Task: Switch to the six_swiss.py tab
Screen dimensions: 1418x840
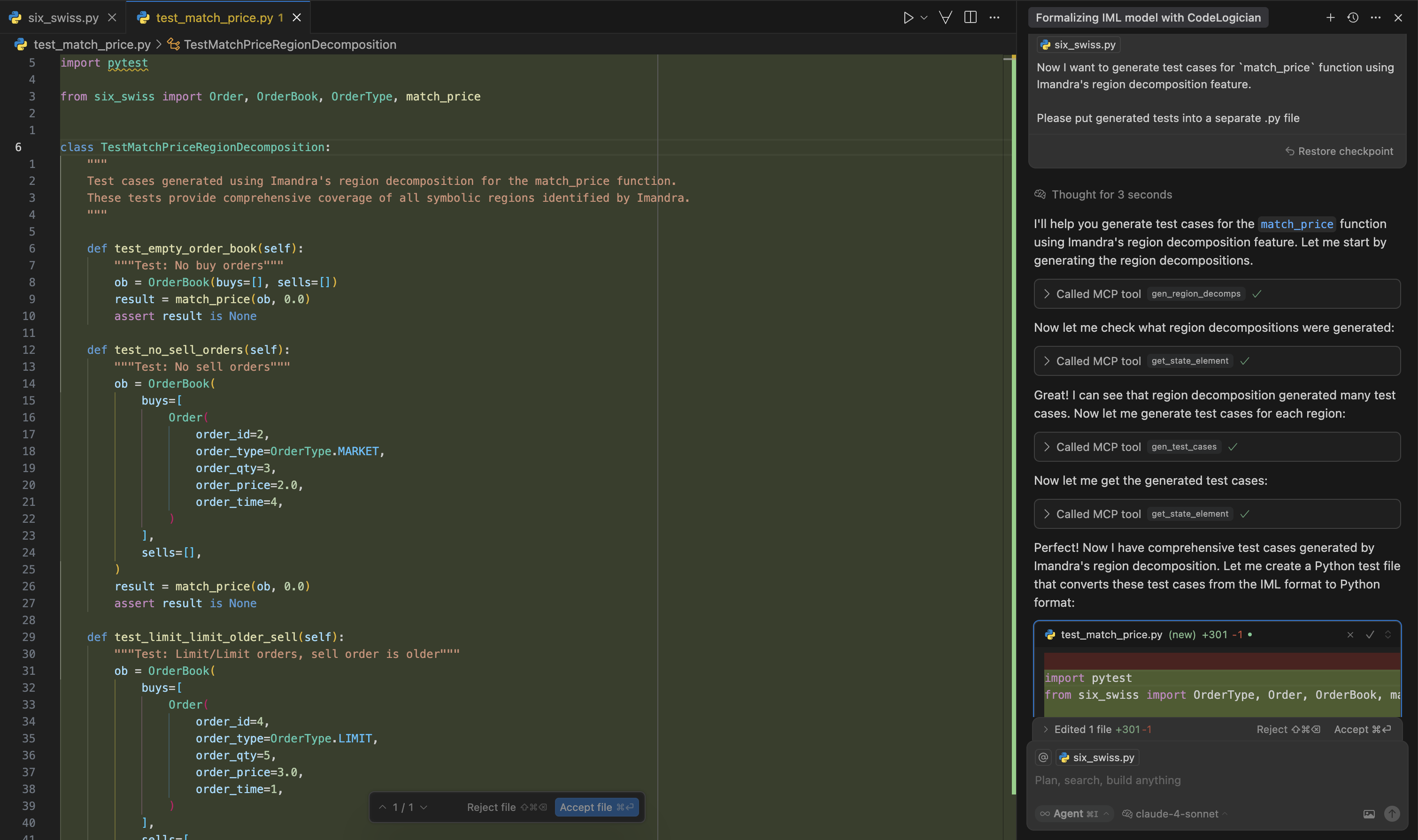Action: tap(63, 17)
